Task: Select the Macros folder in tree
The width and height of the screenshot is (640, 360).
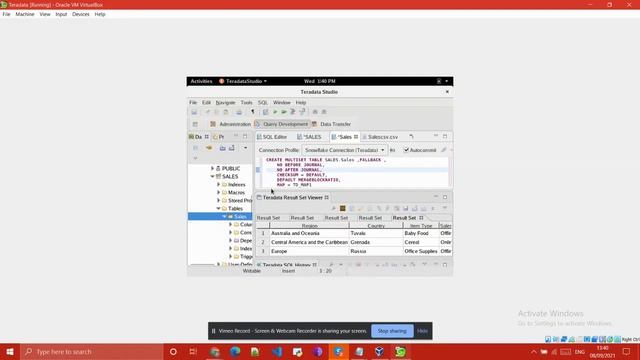Action: [x=236, y=192]
